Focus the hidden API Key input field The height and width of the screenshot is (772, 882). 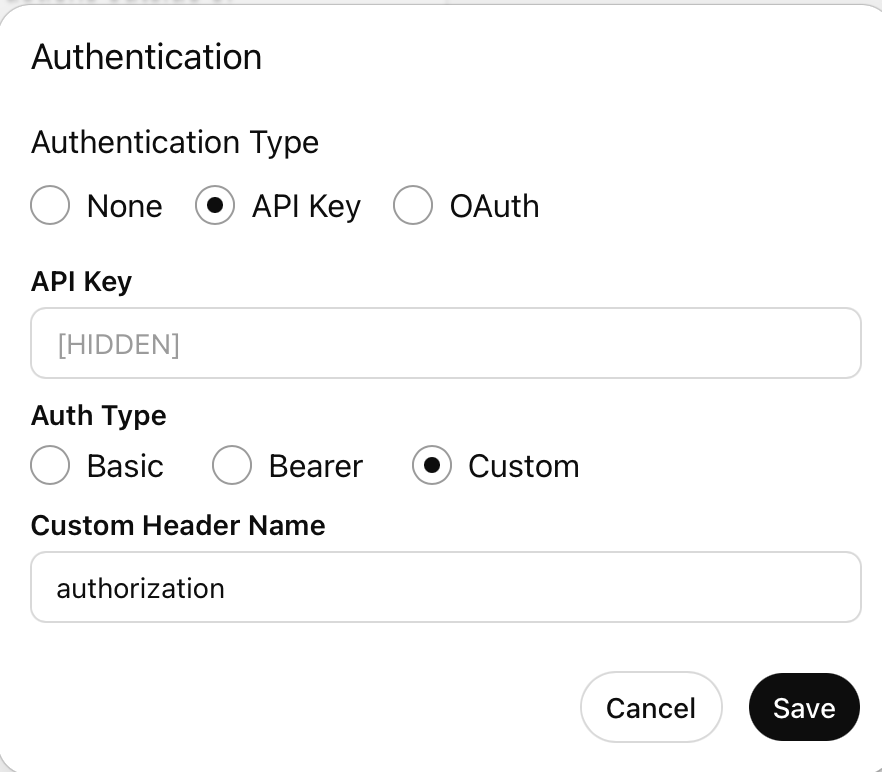pyautogui.click(x=445, y=344)
